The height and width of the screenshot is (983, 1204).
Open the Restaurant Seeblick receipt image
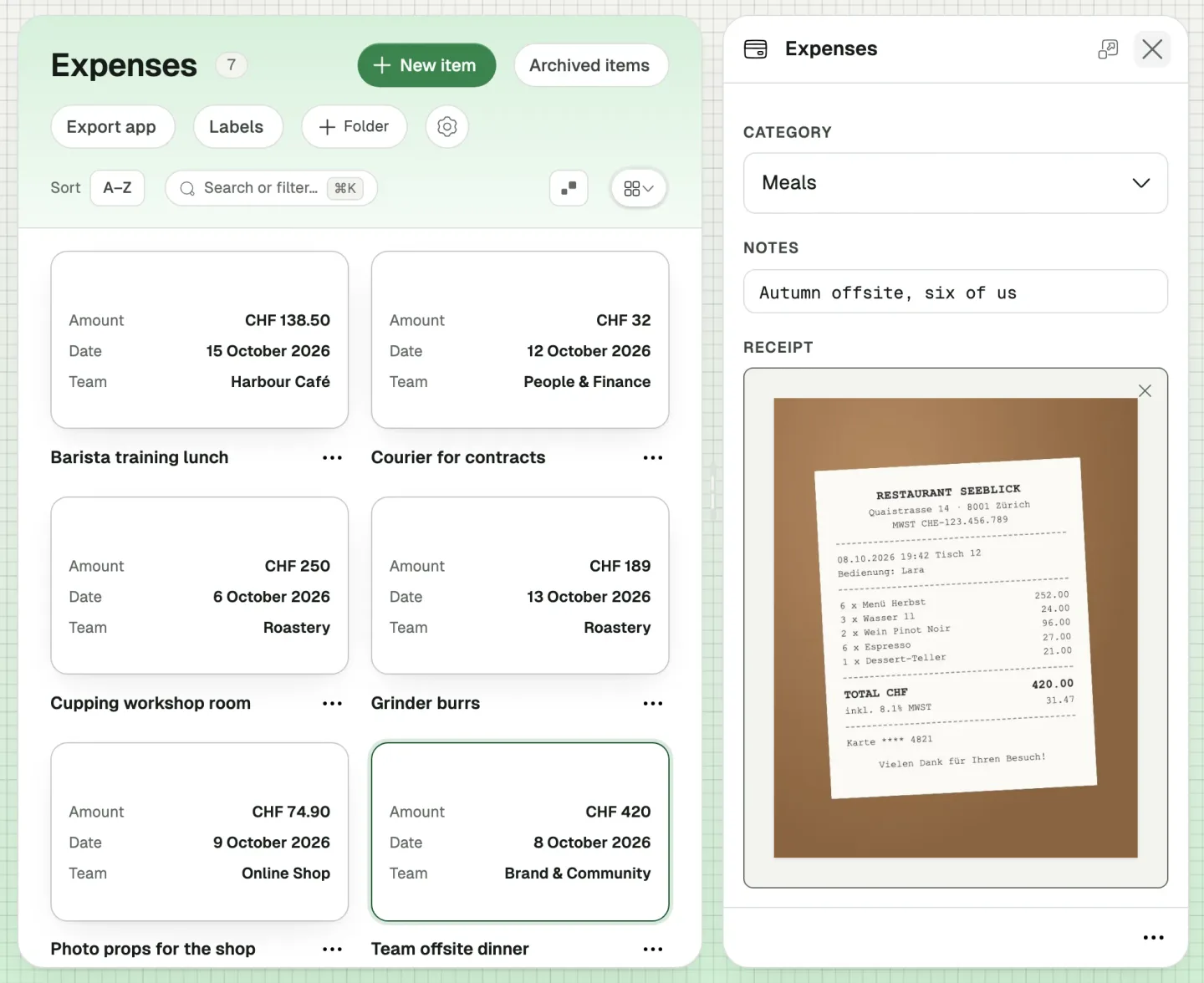pyautogui.click(x=956, y=628)
